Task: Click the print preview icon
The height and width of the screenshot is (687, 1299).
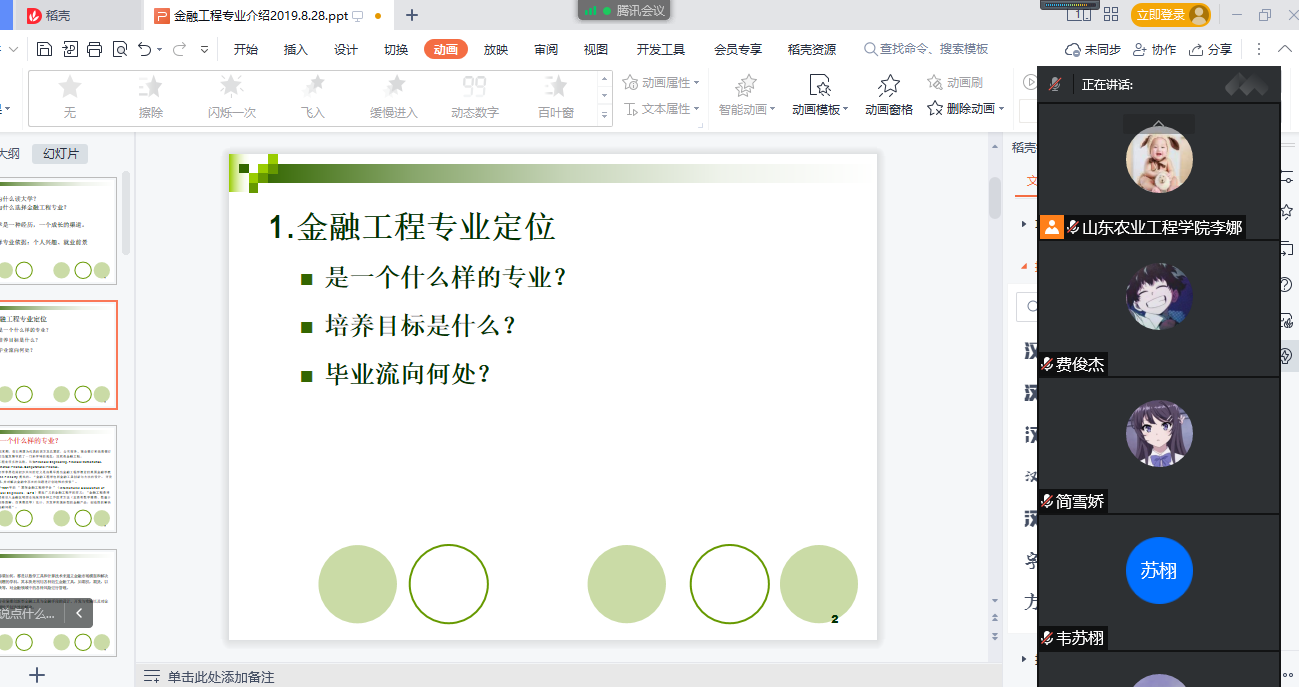Action: 120,49
